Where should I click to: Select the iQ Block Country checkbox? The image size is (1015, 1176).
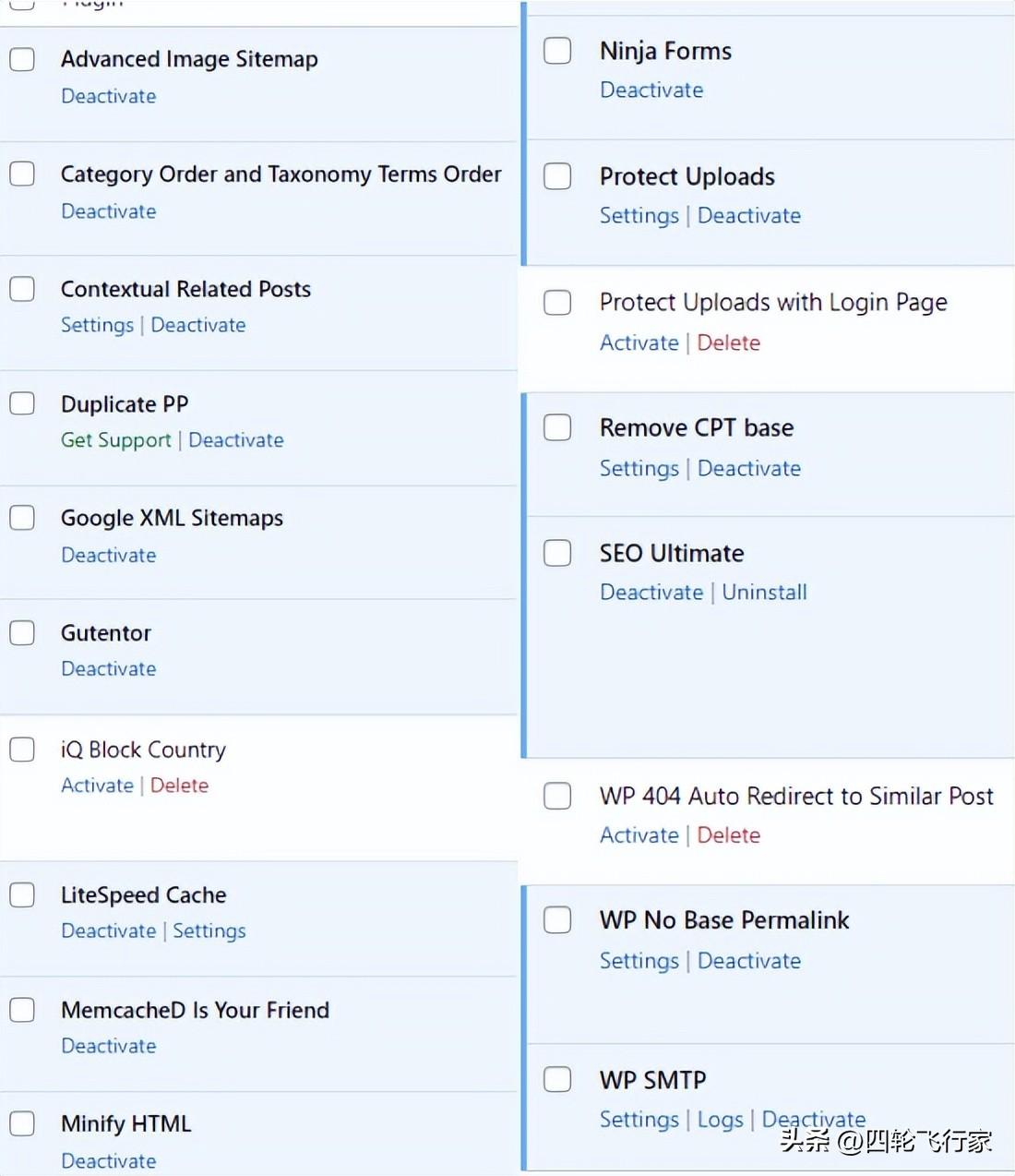click(x=22, y=750)
